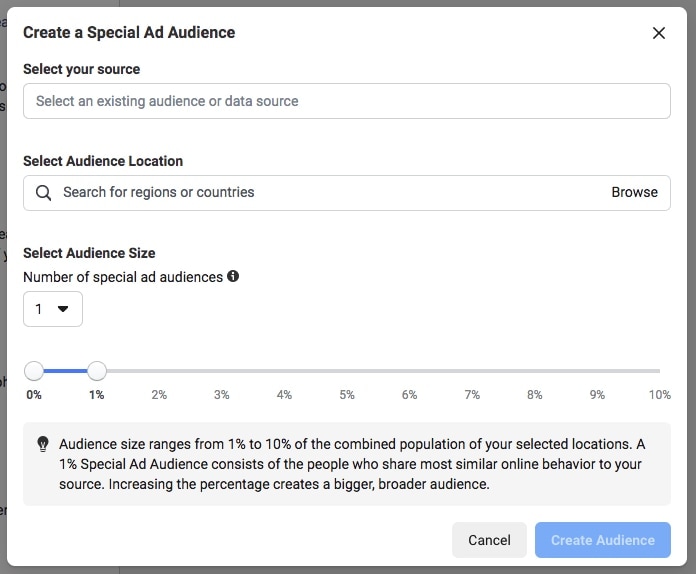This screenshot has height=574, width=696.
Task: Open the number of audiences dropdown
Action: [53, 309]
